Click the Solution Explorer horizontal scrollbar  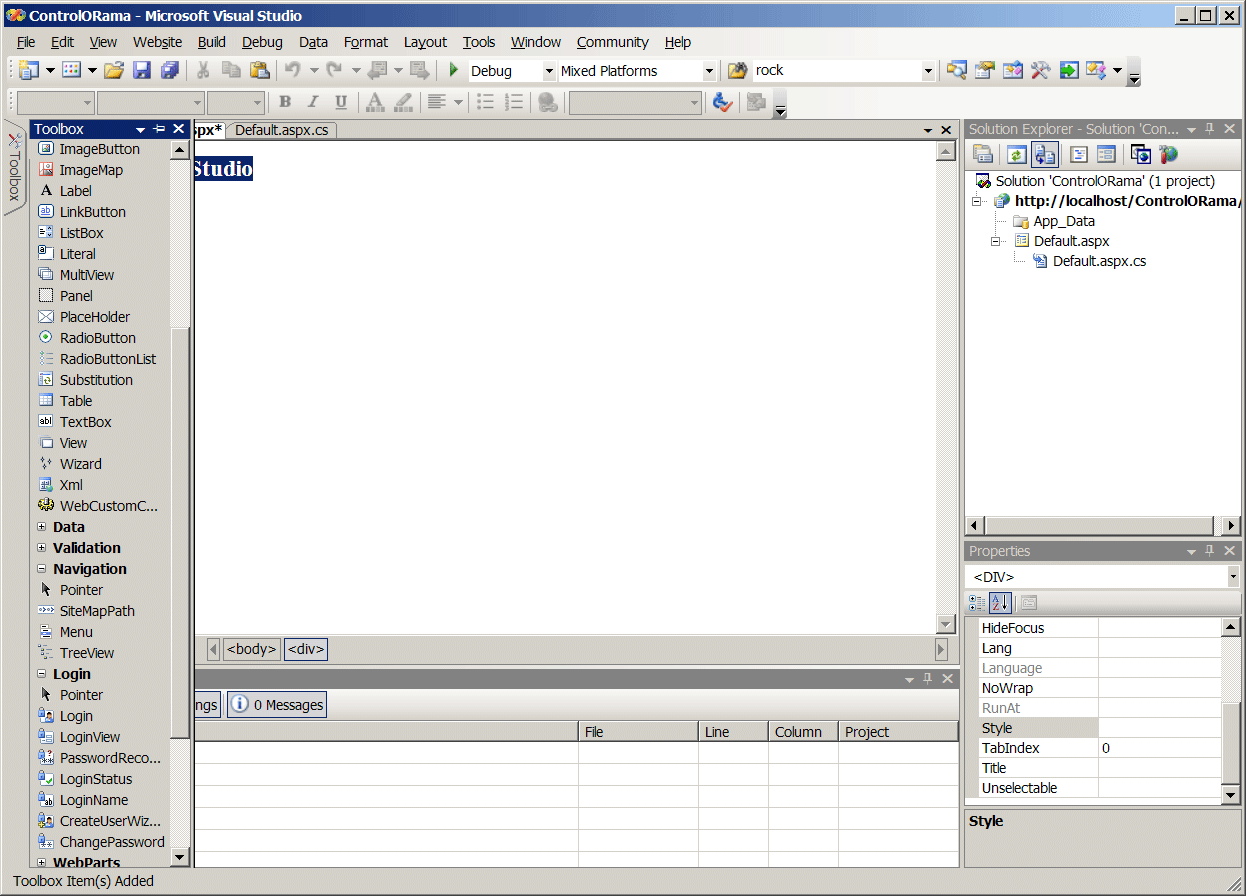point(1102,526)
